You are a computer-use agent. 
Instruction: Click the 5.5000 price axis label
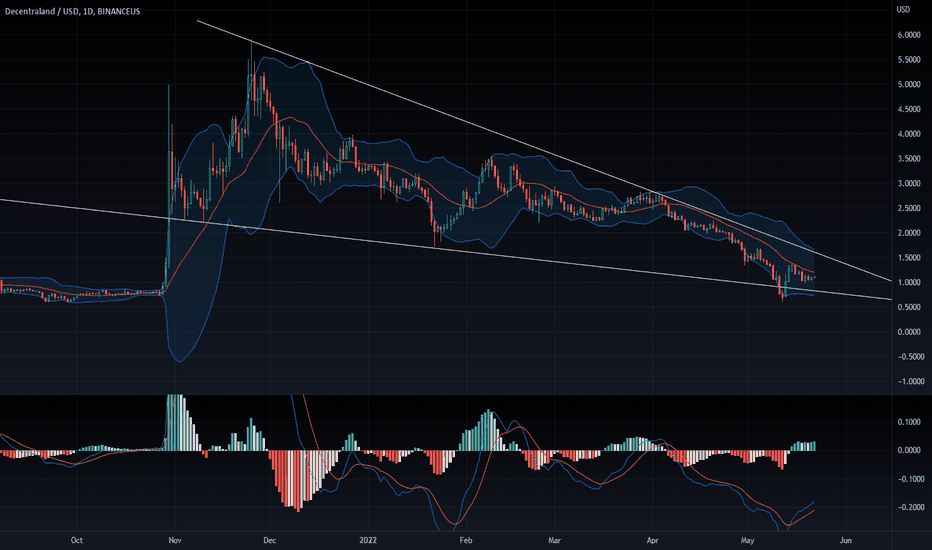(x=909, y=60)
